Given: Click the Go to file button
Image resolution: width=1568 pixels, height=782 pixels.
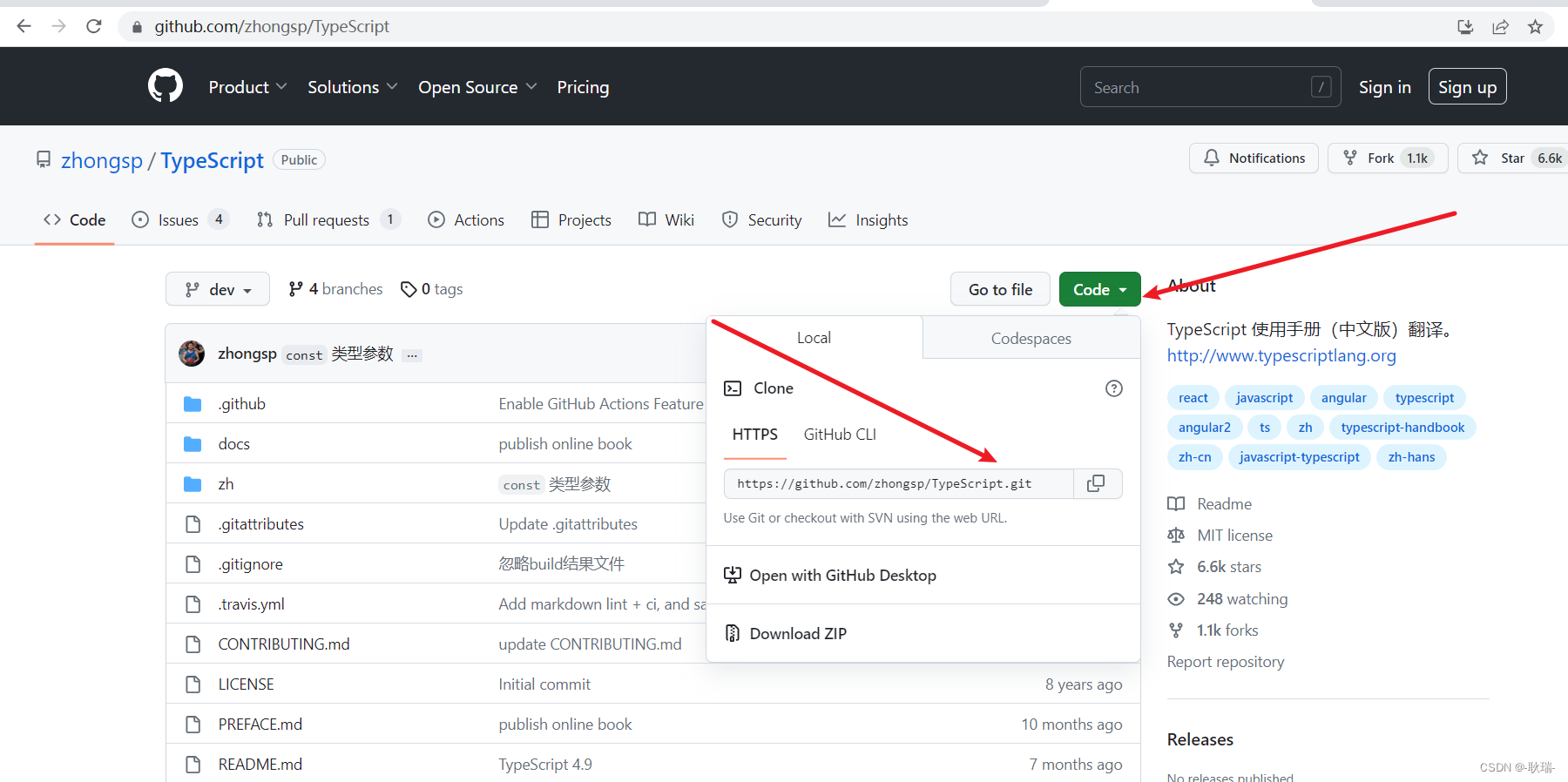Looking at the screenshot, I should click(1001, 289).
